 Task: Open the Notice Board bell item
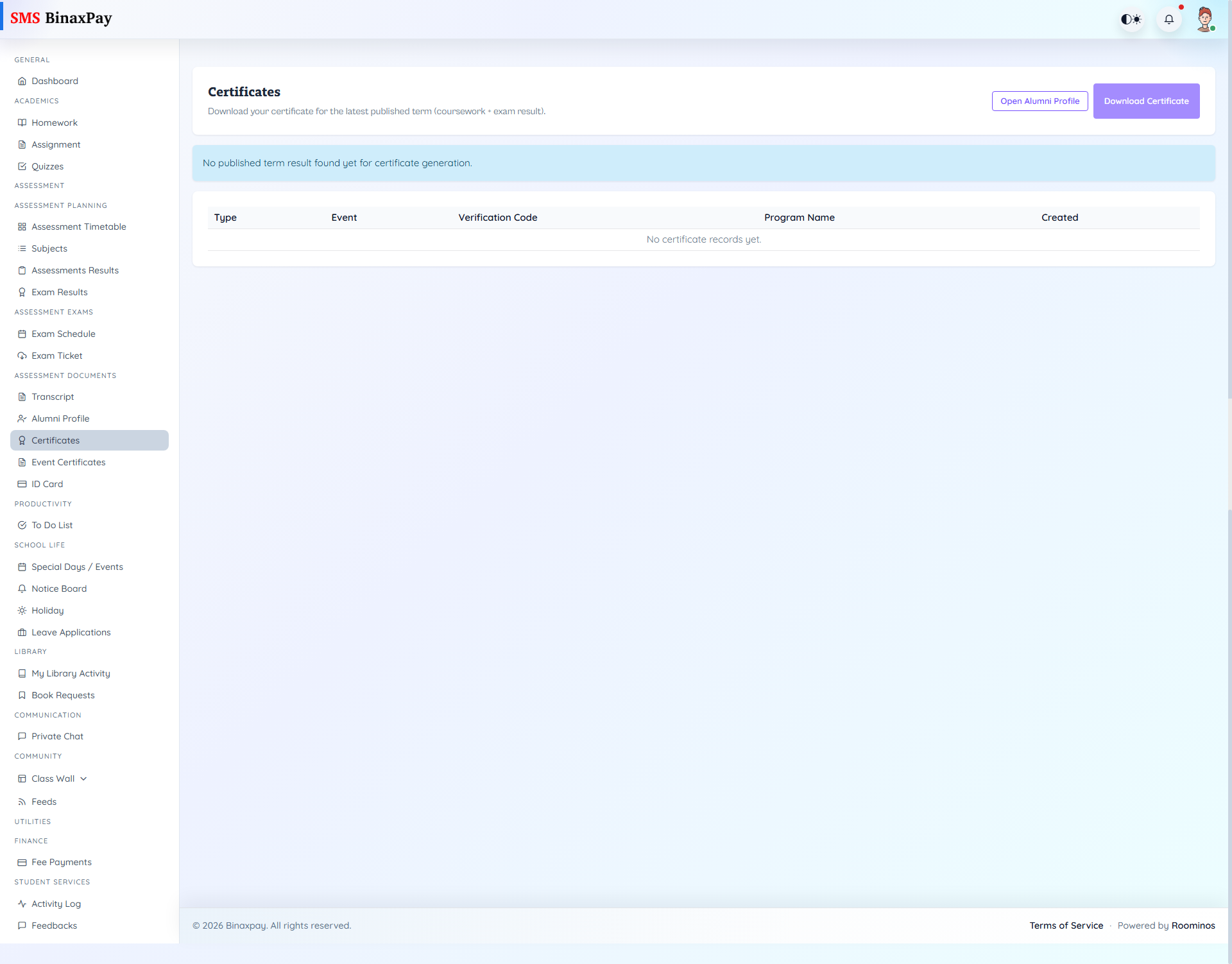pos(59,588)
